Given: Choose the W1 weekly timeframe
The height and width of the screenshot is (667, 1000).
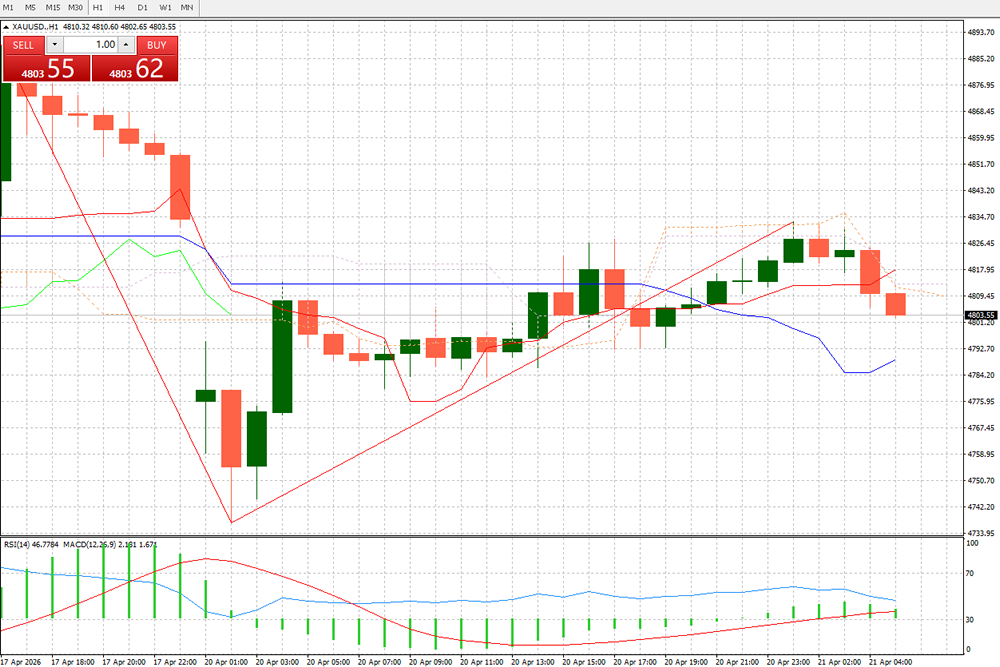Looking at the screenshot, I should pyautogui.click(x=165, y=7).
